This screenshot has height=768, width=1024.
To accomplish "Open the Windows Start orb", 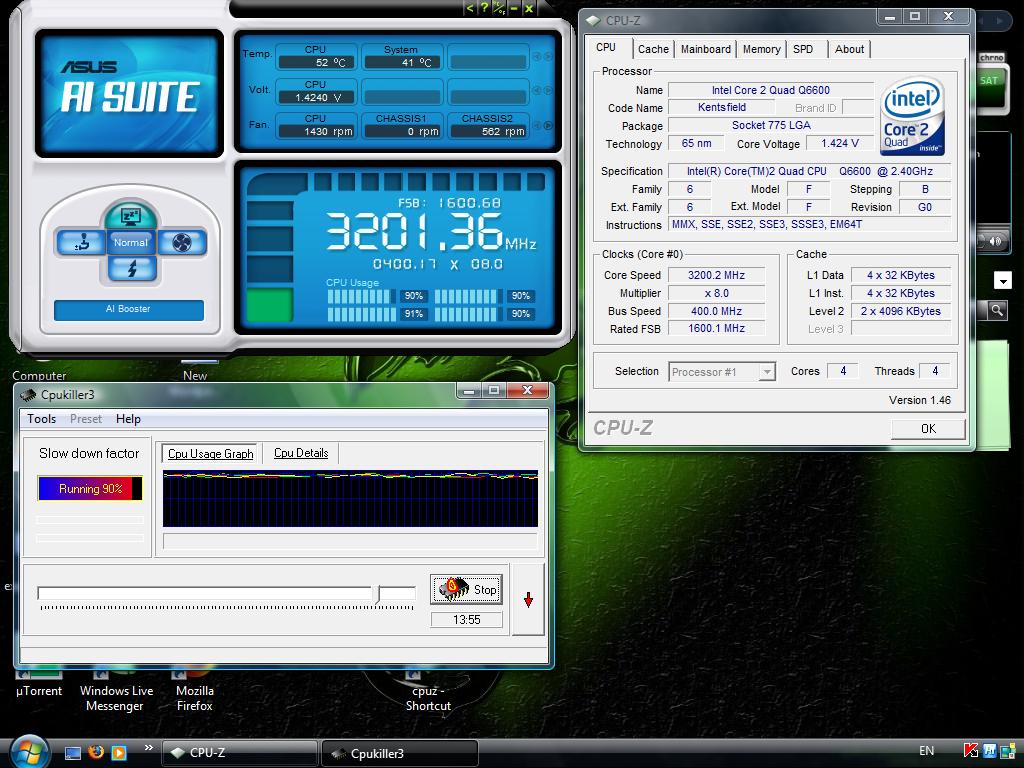I will click(30, 750).
